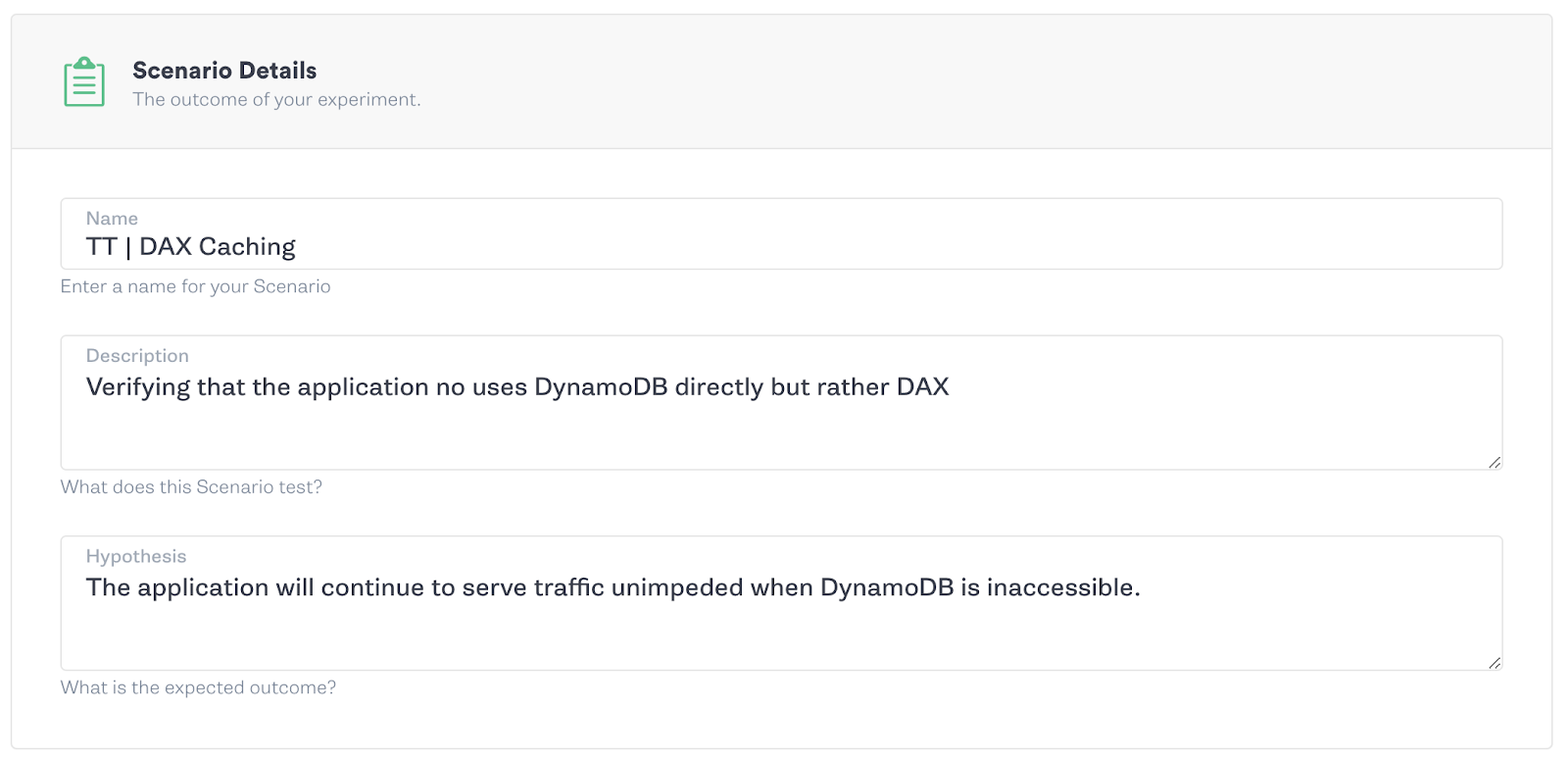Place cursor before 'The application will continue'
This screenshot has height=760, width=1568.
coord(86,587)
